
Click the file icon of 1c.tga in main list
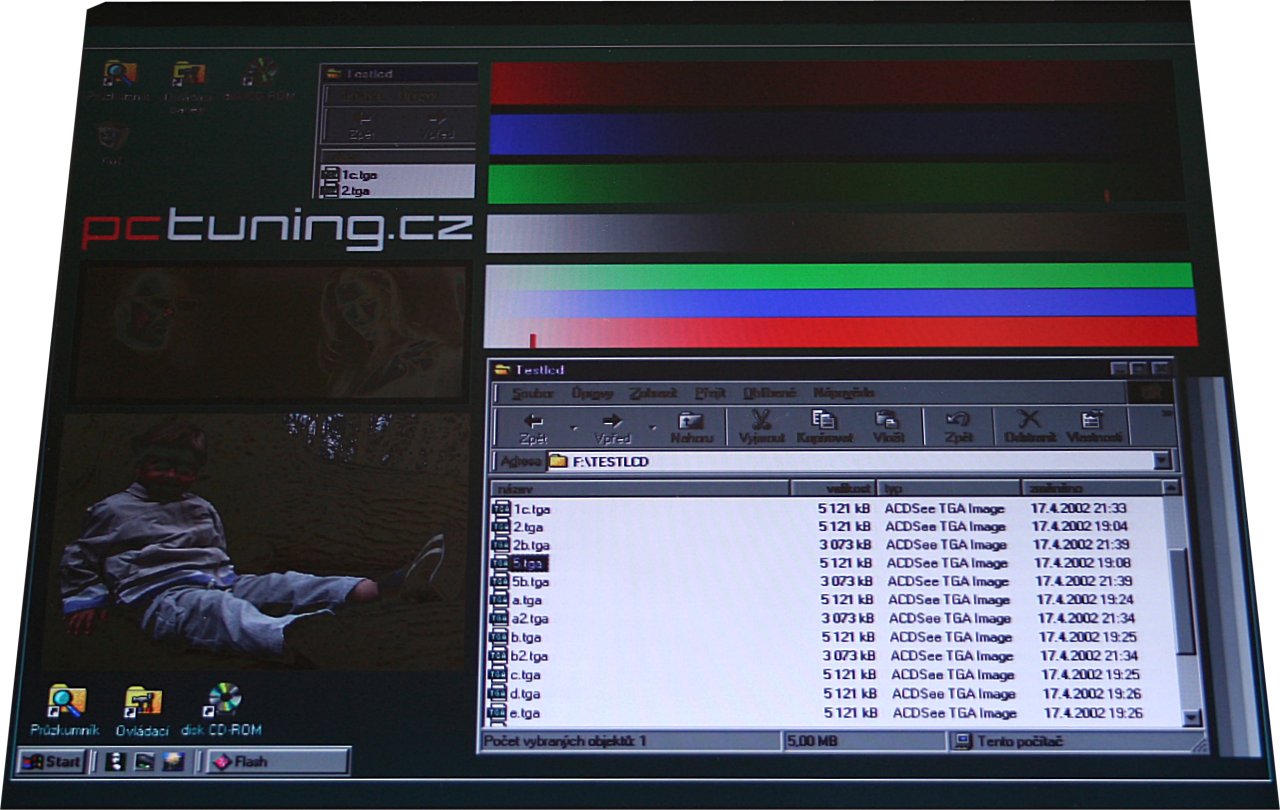pos(500,509)
